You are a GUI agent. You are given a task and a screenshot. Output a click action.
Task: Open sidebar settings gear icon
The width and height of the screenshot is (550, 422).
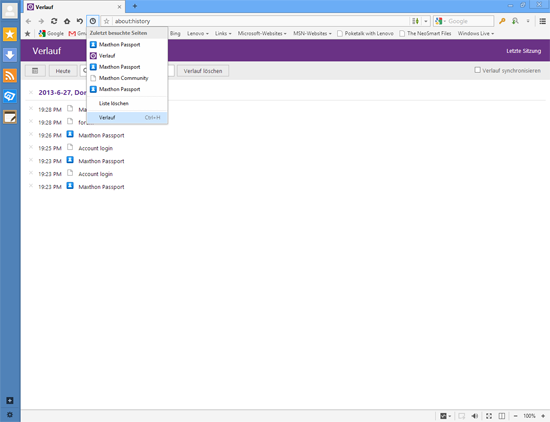[10, 415]
